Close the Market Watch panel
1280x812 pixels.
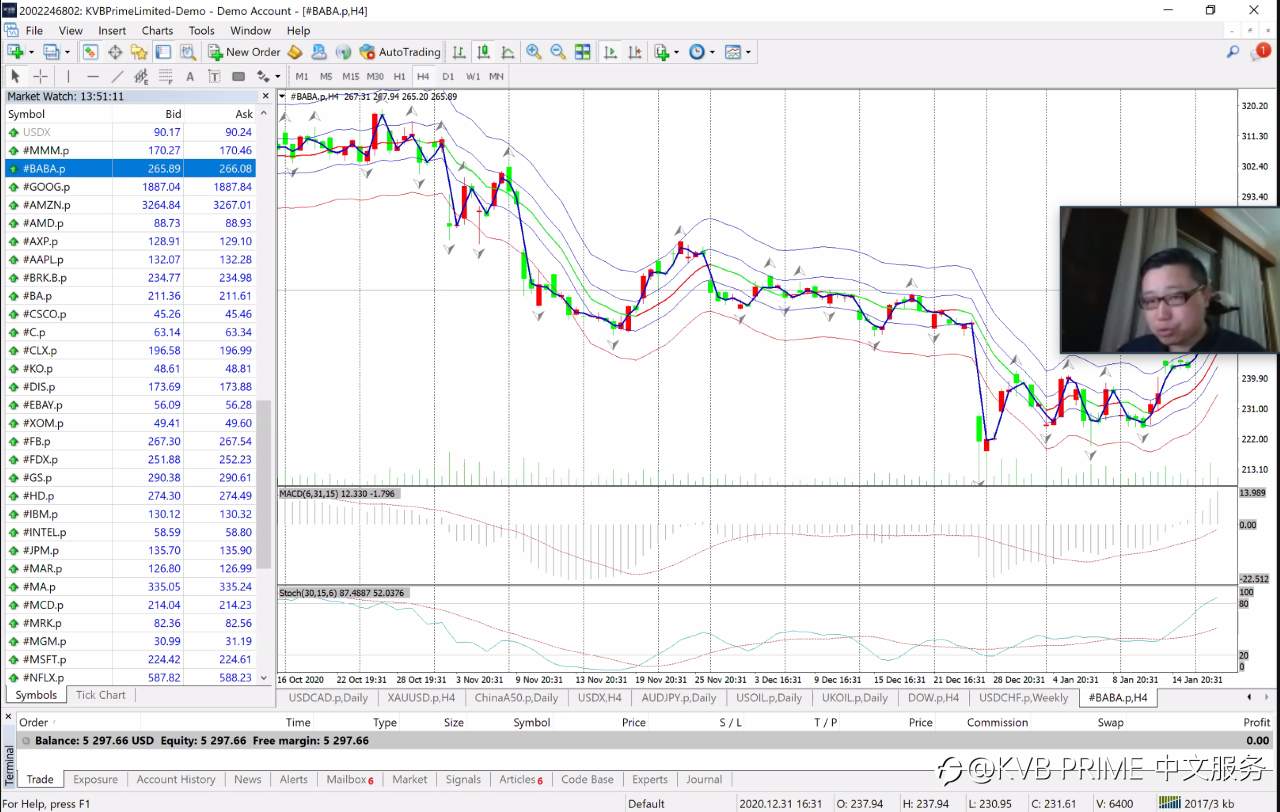click(x=265, y=96)
